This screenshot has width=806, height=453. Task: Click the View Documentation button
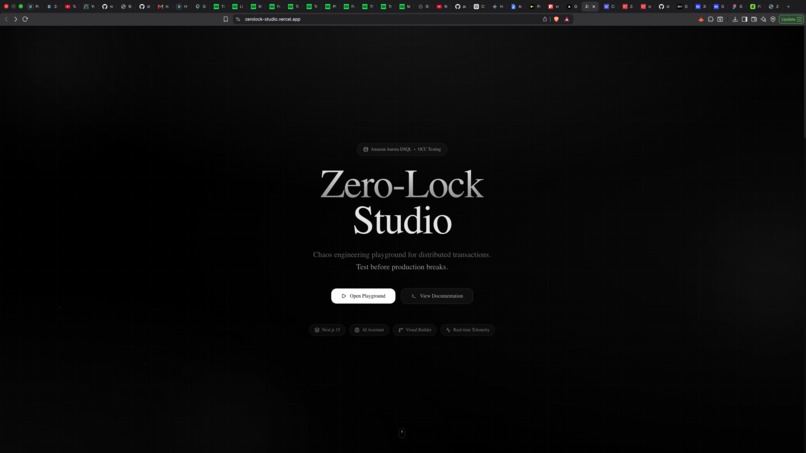click(437, 296)
